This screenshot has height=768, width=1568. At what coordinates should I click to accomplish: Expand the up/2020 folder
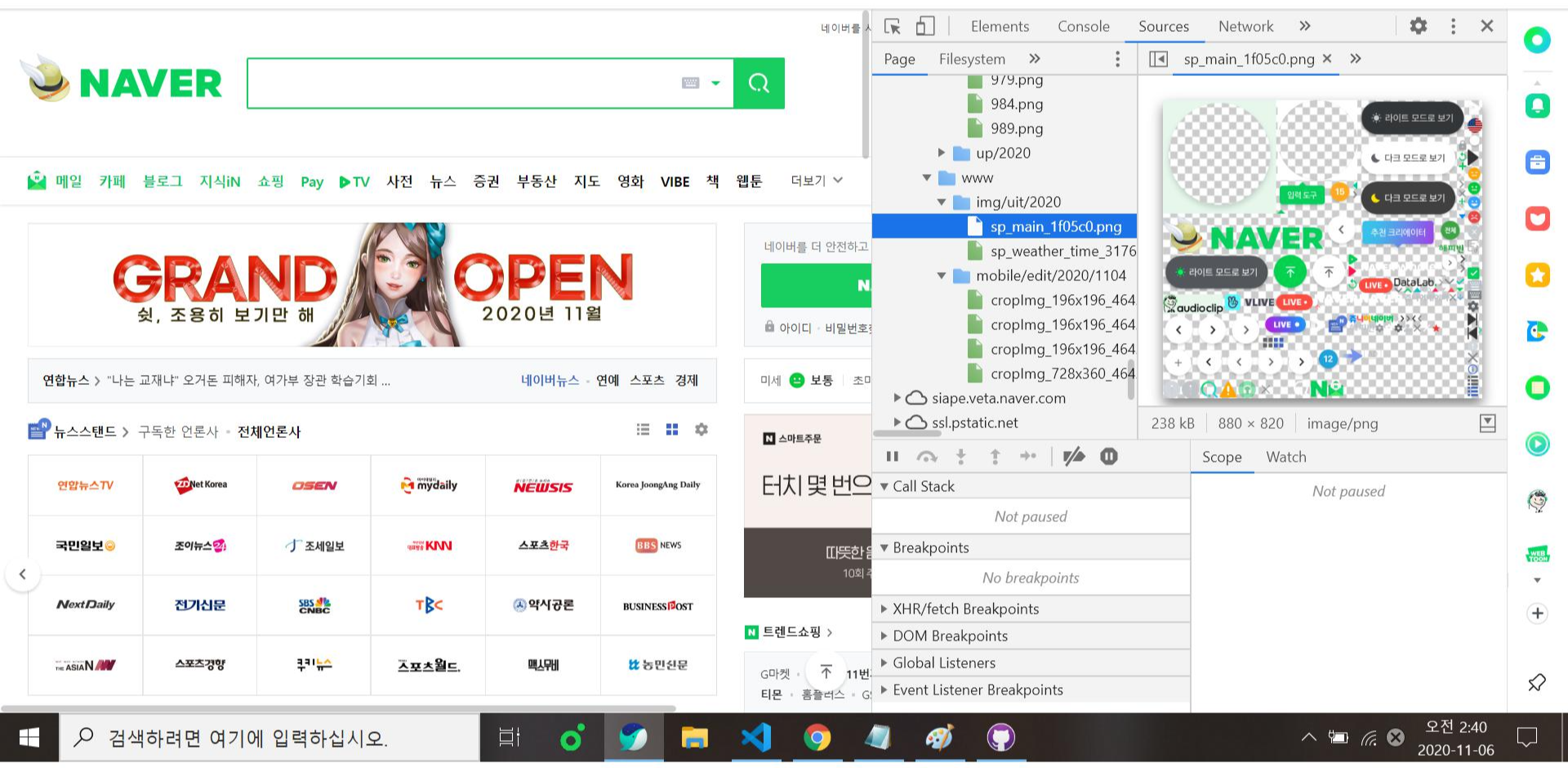point(941,153)
